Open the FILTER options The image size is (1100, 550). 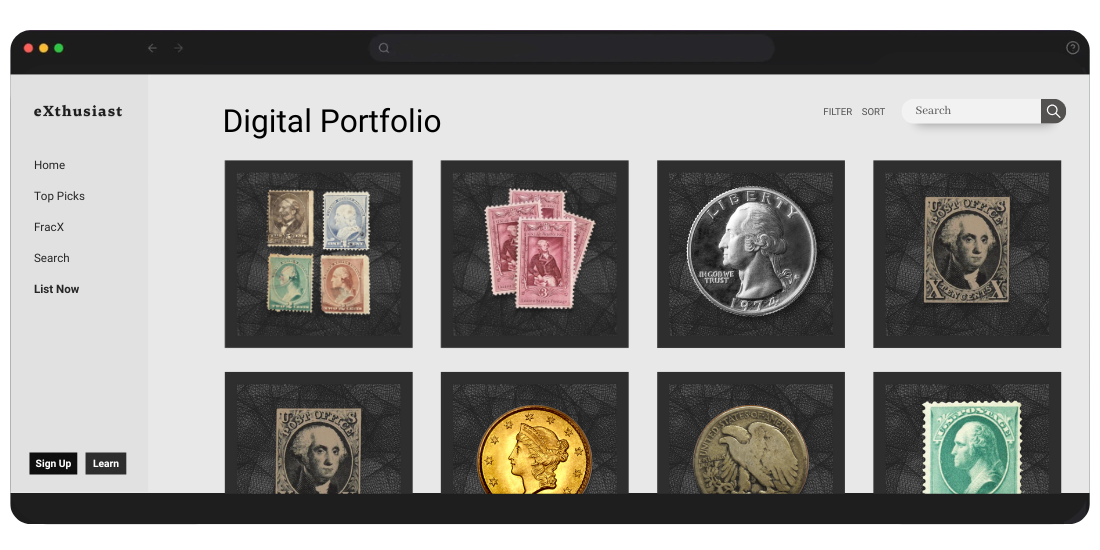(838, 112)
